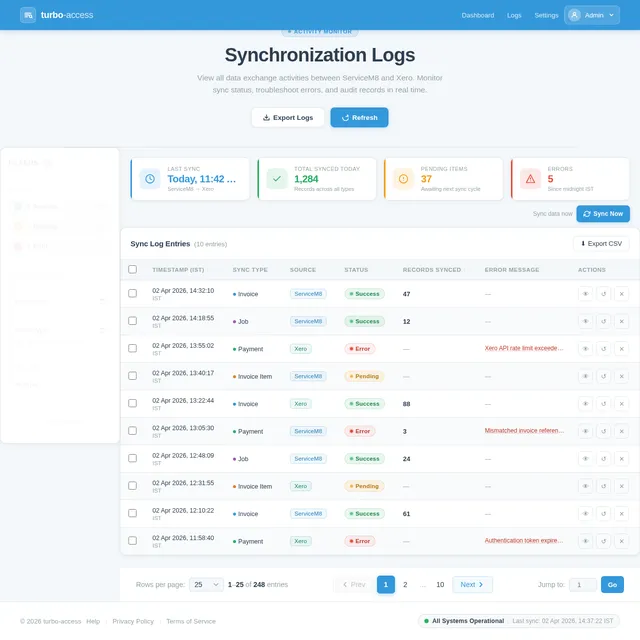Click the Pending Items alert icon
Viewport: 640px width, 640px height.
coord(403,179)
